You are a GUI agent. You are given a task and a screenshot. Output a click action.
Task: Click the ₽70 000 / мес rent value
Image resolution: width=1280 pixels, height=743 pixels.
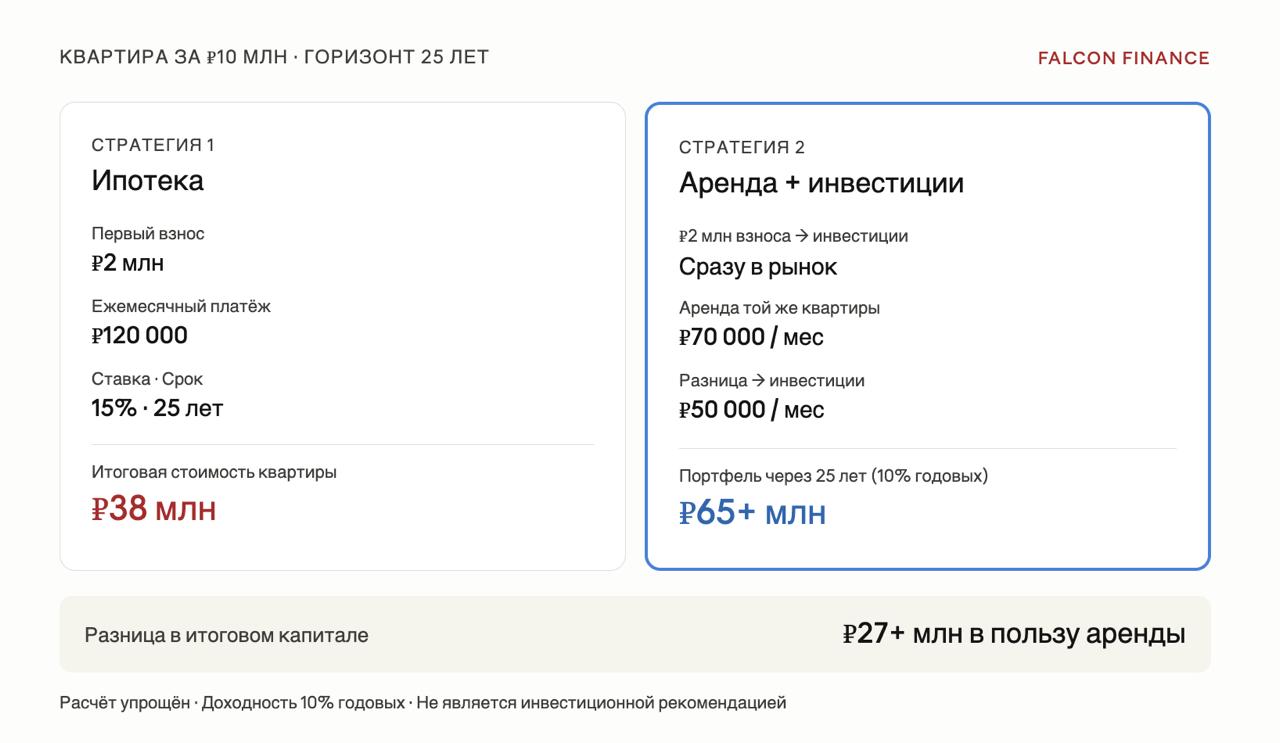pyautogui.click(x=751, y=337)
